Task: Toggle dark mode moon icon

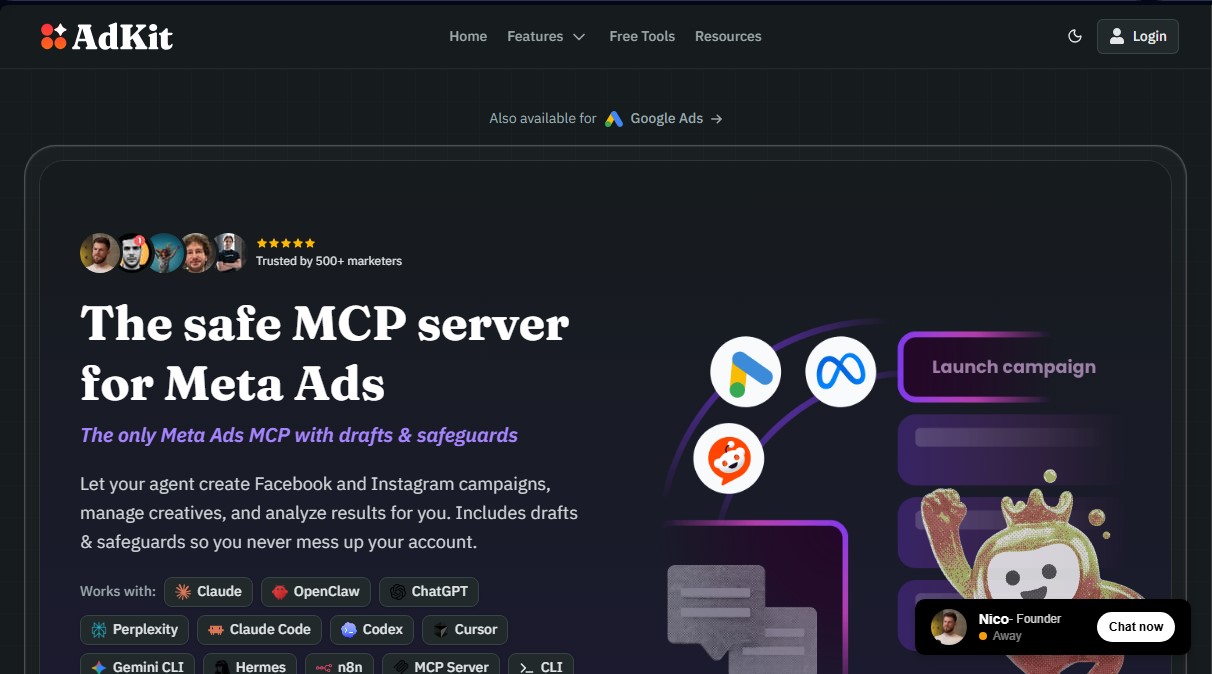Action: 1075,36
